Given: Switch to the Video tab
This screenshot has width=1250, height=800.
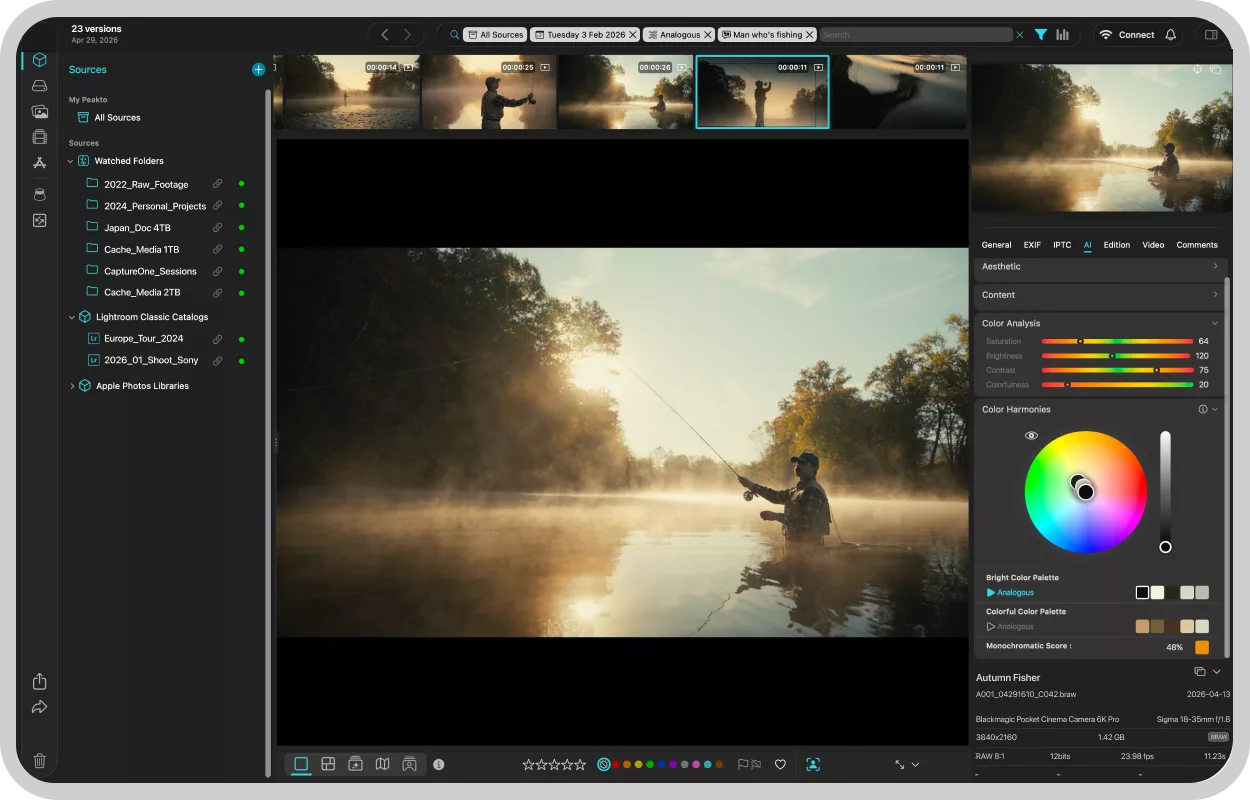Looking at the screenshot, I should [1153, 245].
